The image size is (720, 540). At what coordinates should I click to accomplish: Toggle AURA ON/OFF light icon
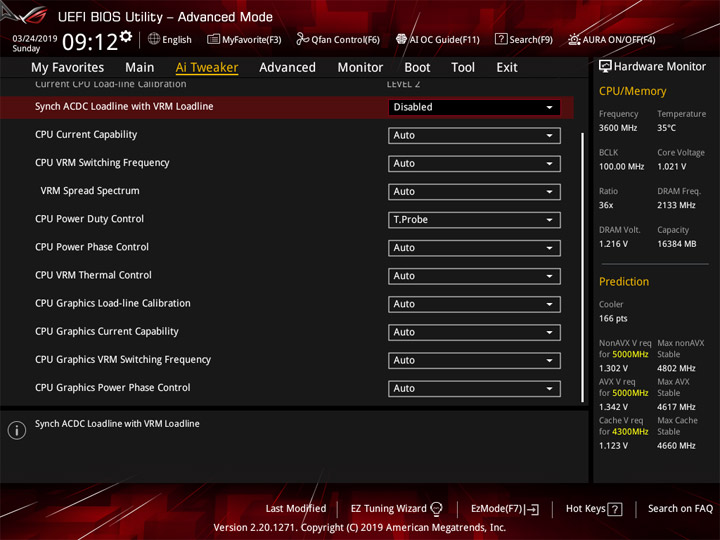tap(574, 39)
